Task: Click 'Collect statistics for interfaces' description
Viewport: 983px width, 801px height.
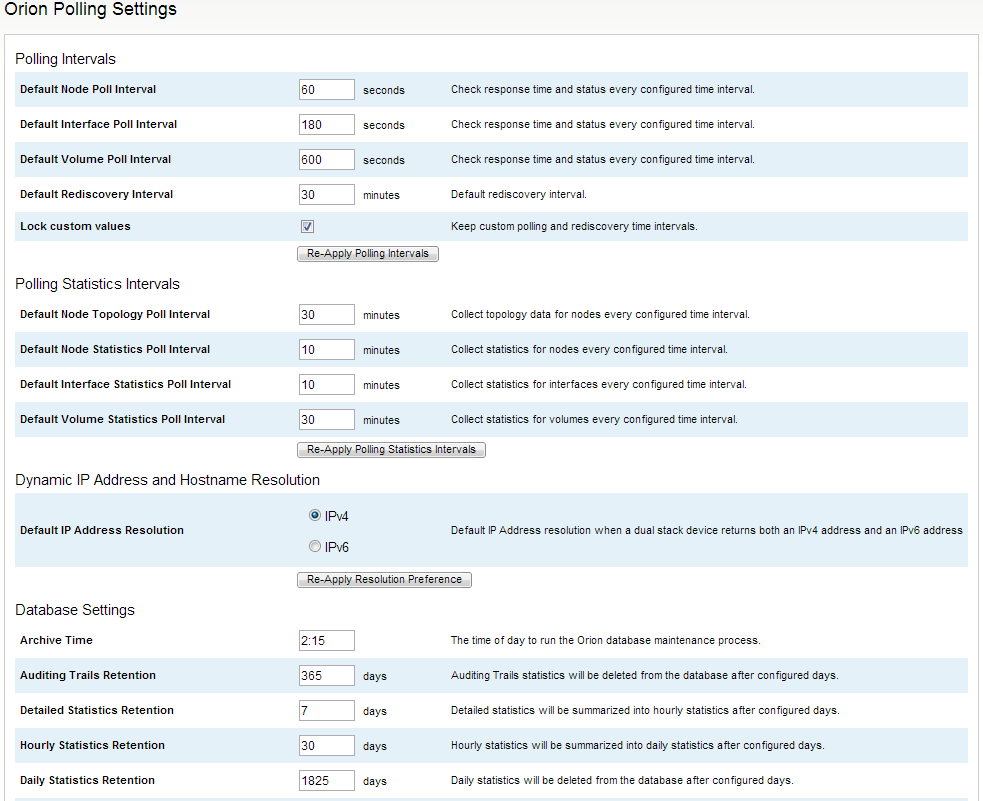Action: tap(599, 384)
